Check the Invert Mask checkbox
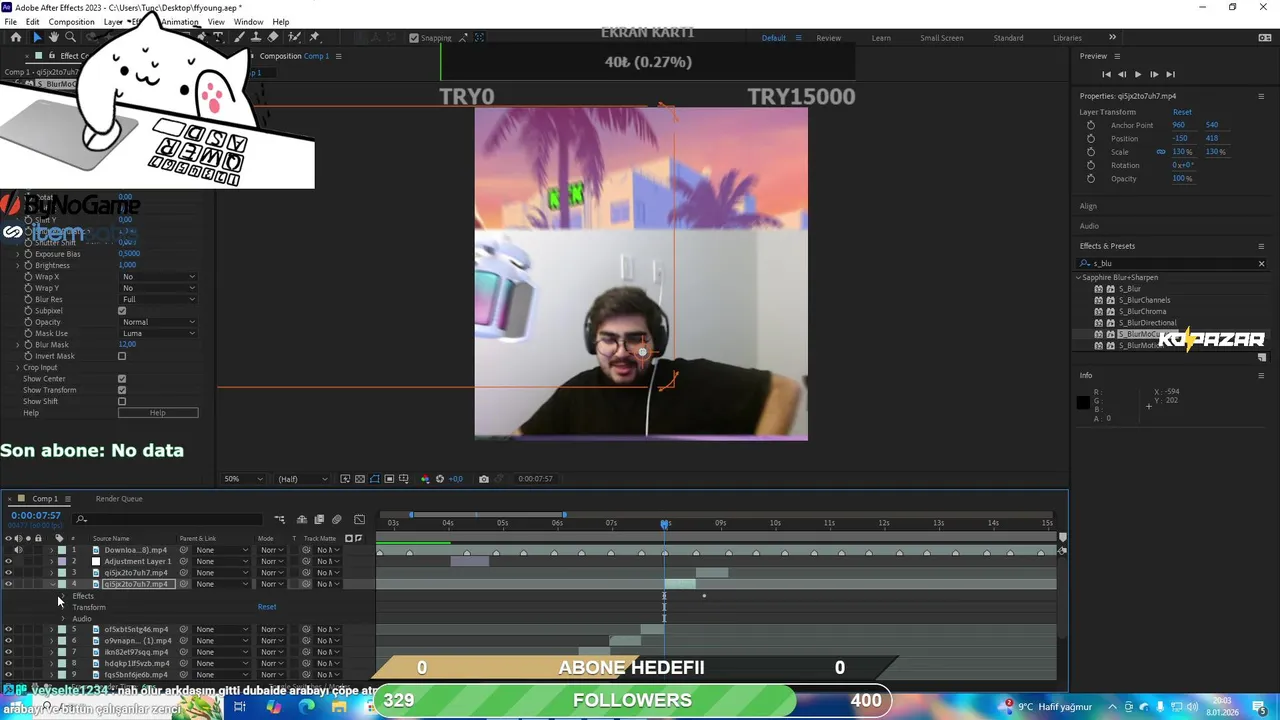This screenshot has height=720, width=1280. pyautogui.click(x=122, y=356)
